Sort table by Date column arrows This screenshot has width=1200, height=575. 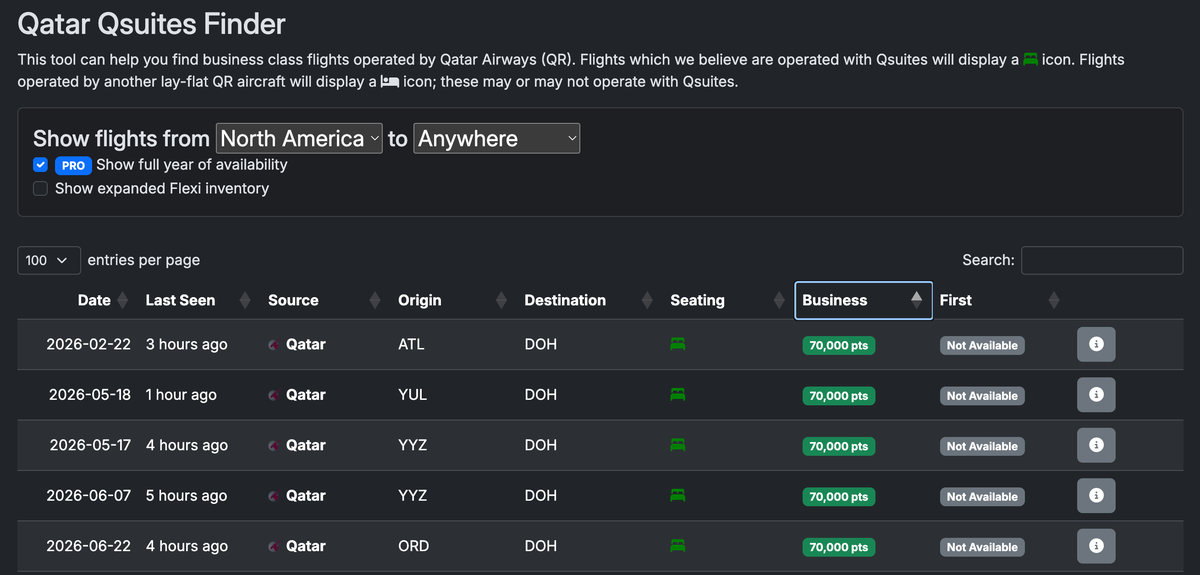(x=123, y=300)
